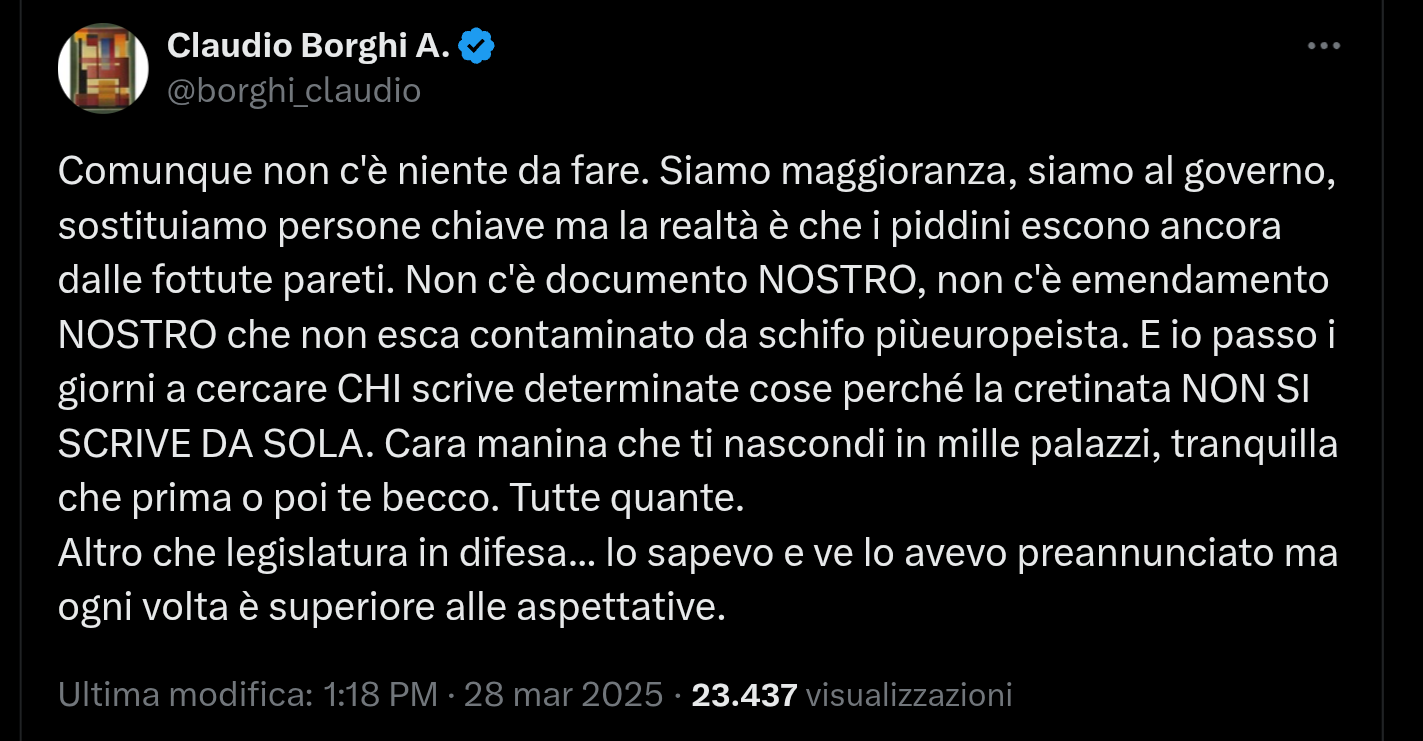Screen dimensions: 1423x741
Task: Click the dot separator before 23.437
Action: [x=675, y=693]
